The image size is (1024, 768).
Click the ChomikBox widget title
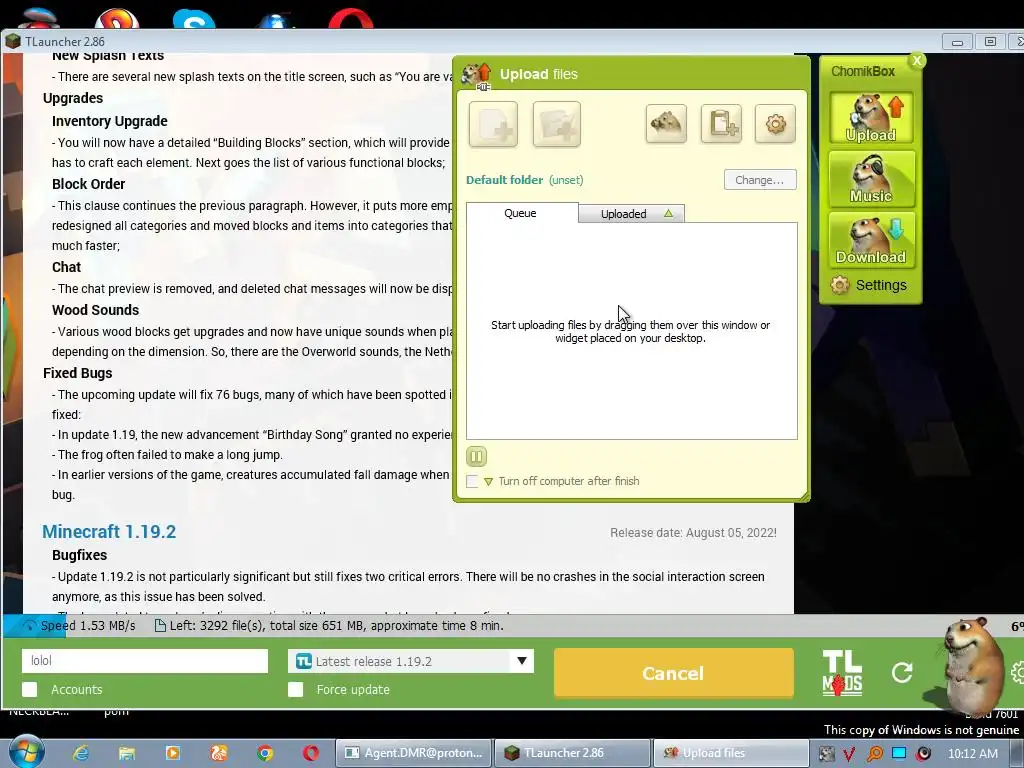coord(863,71)
